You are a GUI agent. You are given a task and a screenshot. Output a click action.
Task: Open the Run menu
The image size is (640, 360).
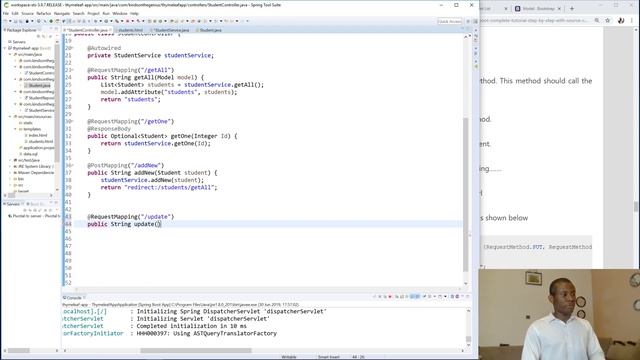[x=106, y=13]
